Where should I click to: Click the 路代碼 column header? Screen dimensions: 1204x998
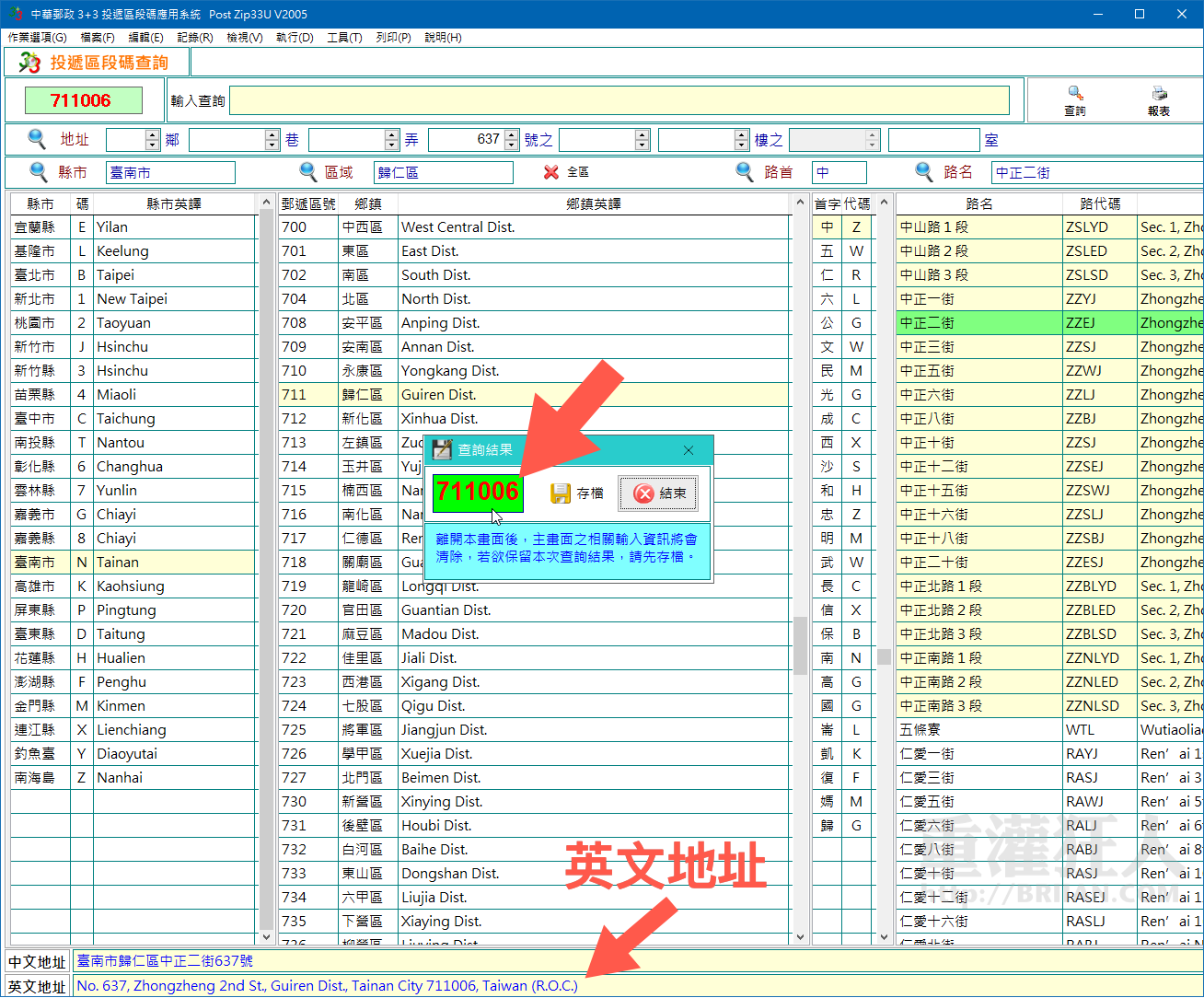1100,204
